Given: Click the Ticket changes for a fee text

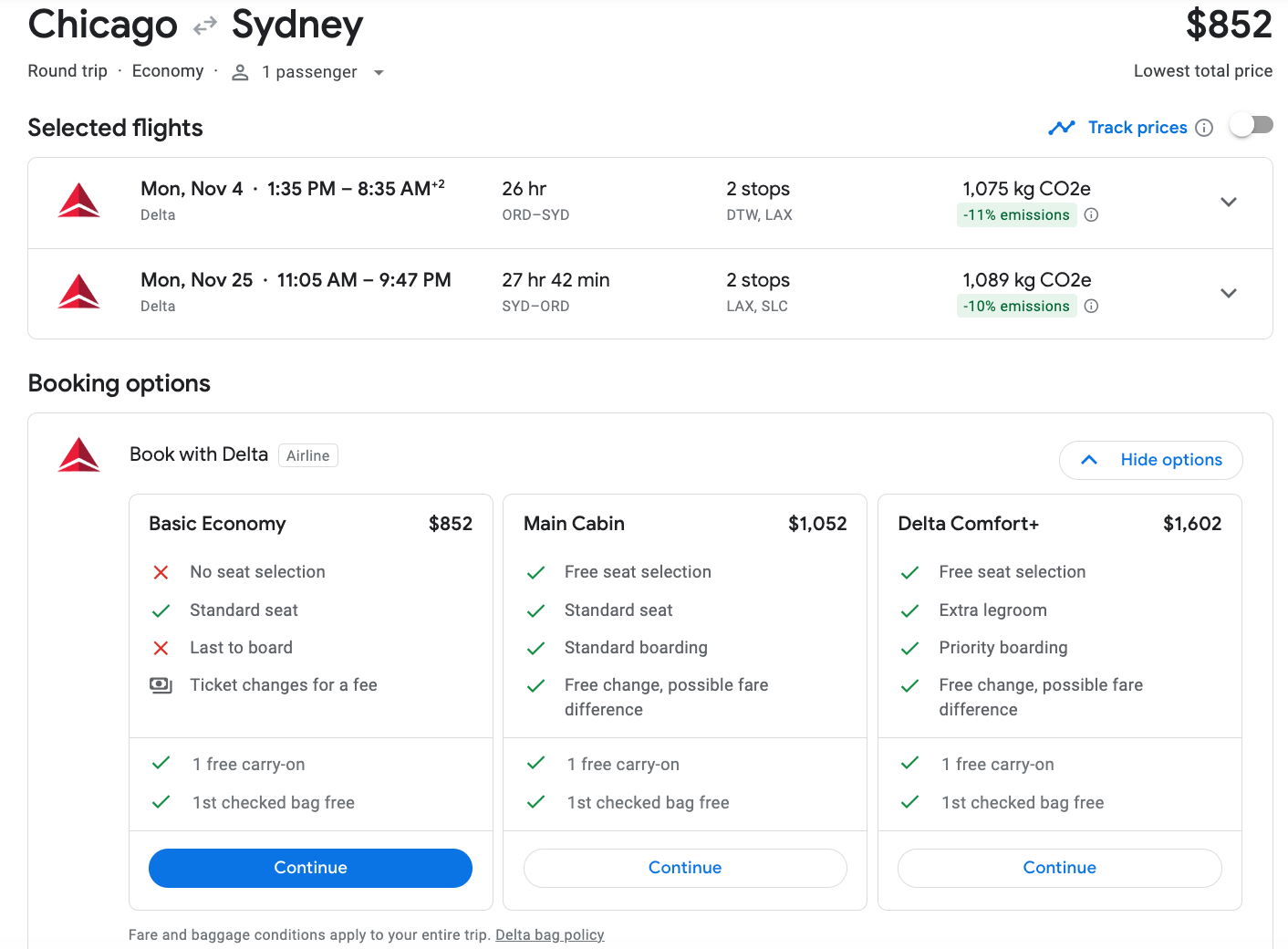Looking at the screenshot, I should tap(284, 685).
